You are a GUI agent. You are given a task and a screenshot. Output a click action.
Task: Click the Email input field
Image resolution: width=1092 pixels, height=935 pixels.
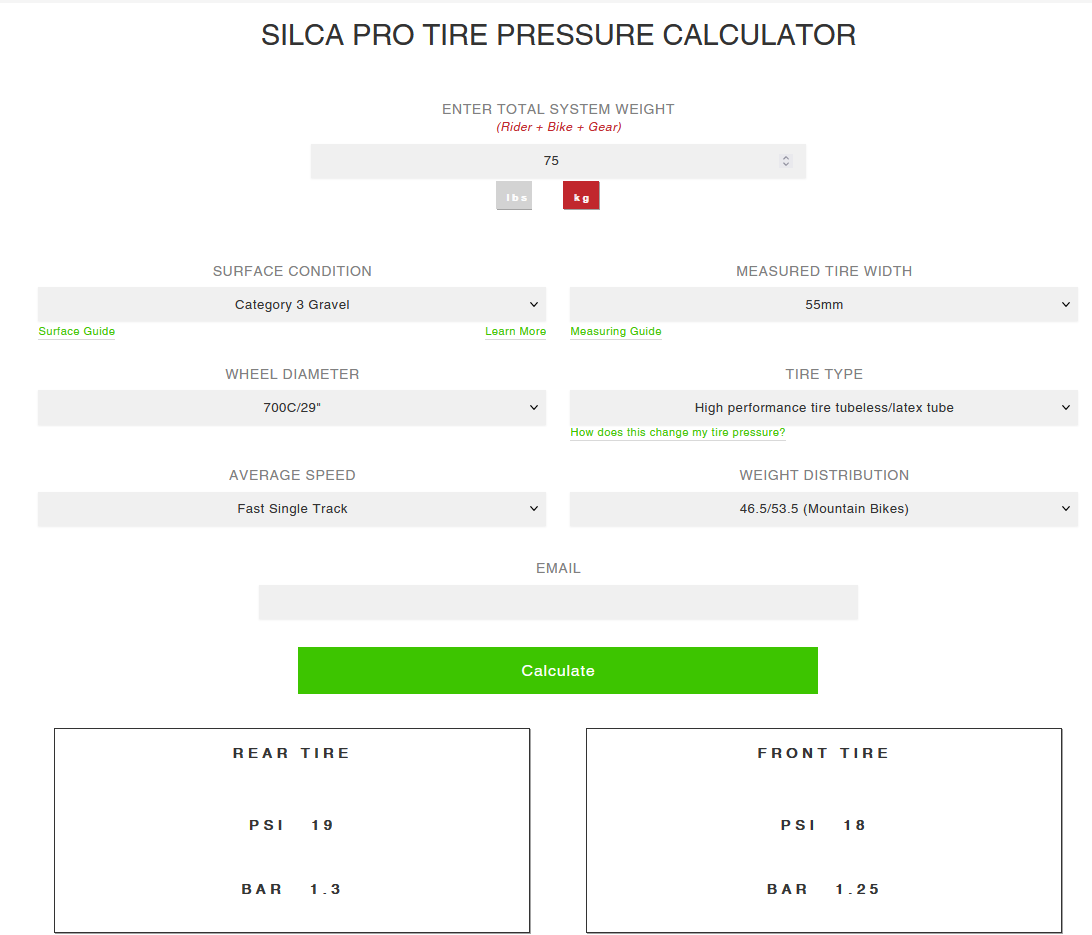(558, 602)
